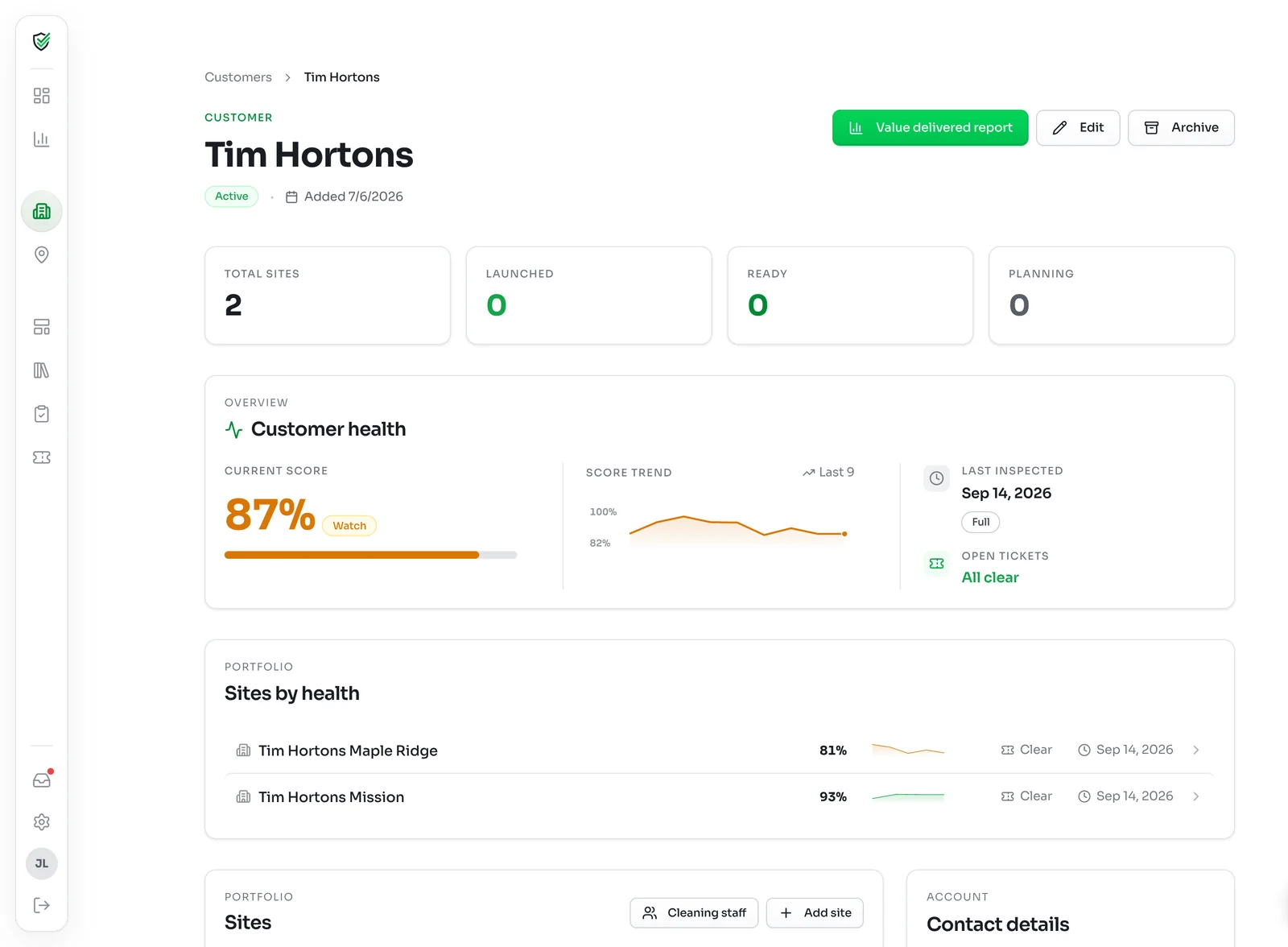Open the layout templates icon in the sidebar
This screenshot has width=1288, height=947.
pos(42,327)
